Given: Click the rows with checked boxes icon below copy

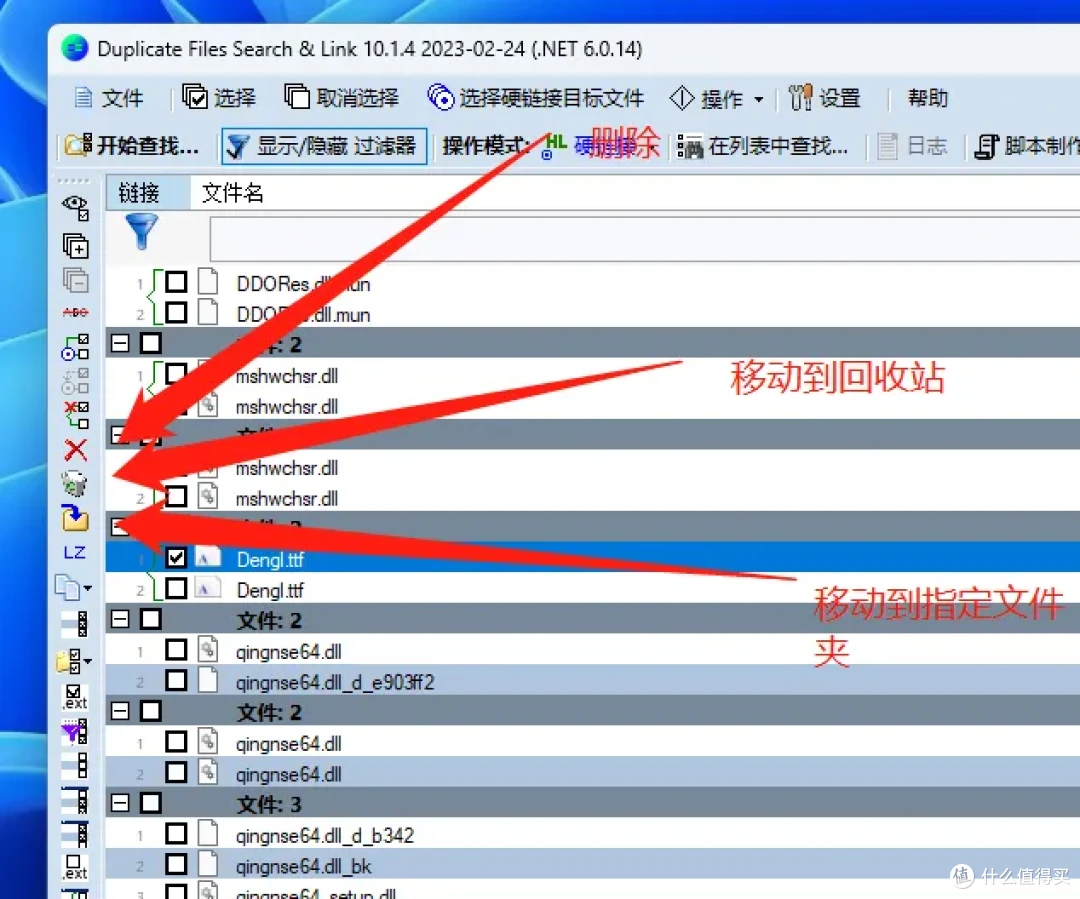Looking at the screenshot, I should point(74,623).
